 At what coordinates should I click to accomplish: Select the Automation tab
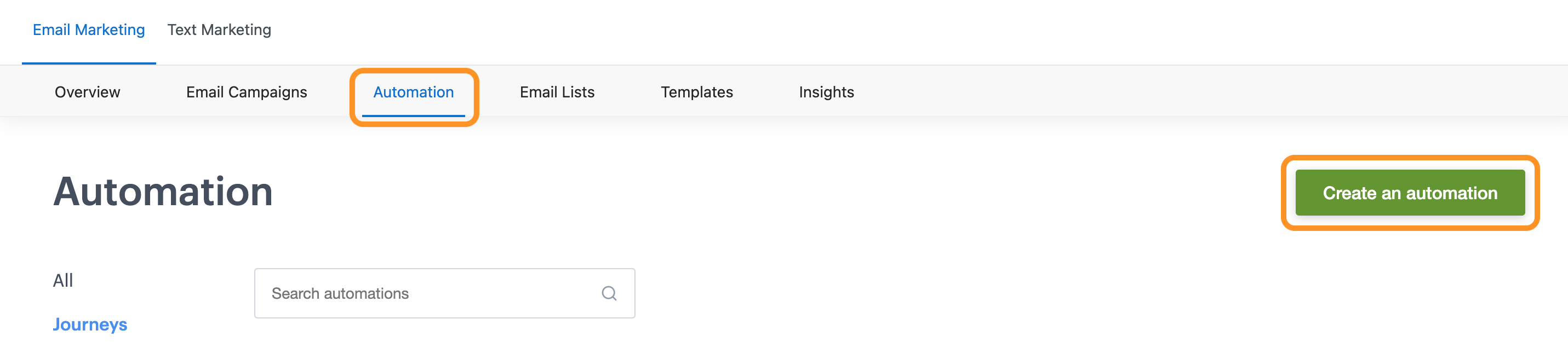click(413, 92)
